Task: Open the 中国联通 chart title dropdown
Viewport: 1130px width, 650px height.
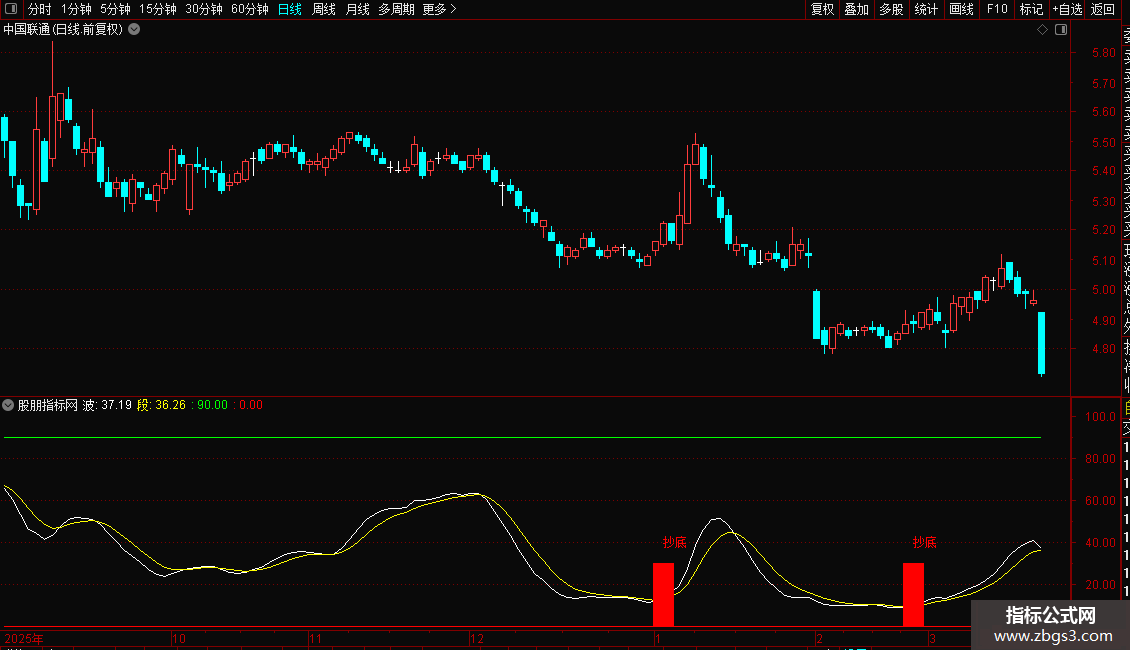Action: pos(134,30)
